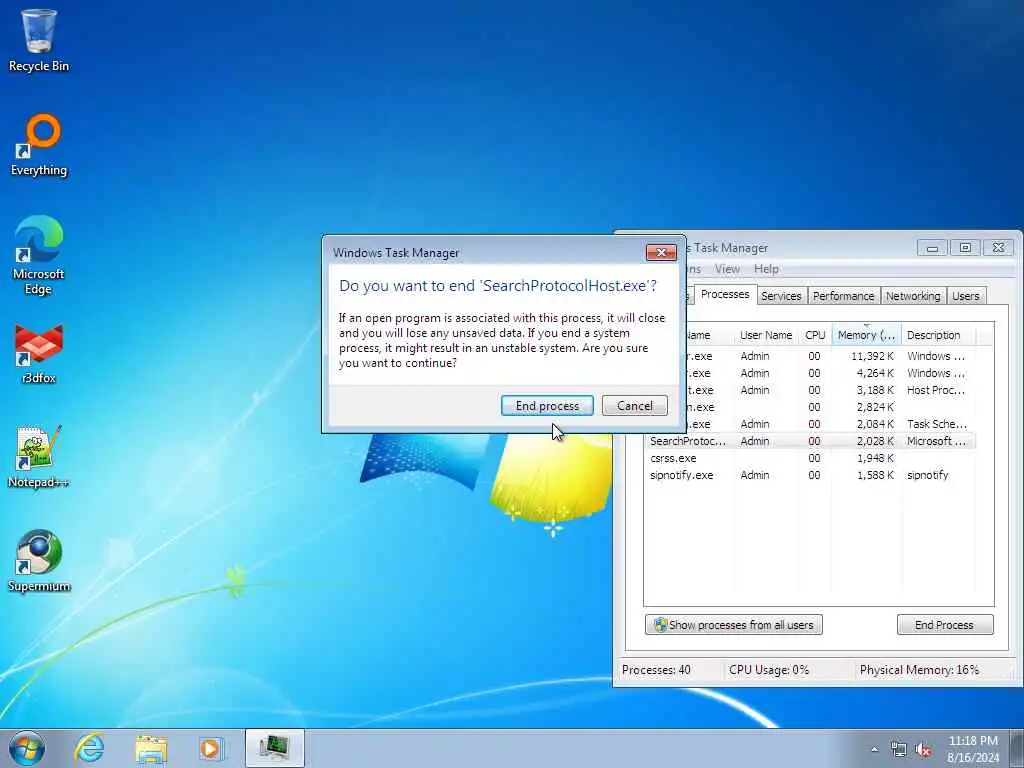Click Show processes from all users
Image resolution: width=1024 pixels, height=768 pixels.
[733, 624]
